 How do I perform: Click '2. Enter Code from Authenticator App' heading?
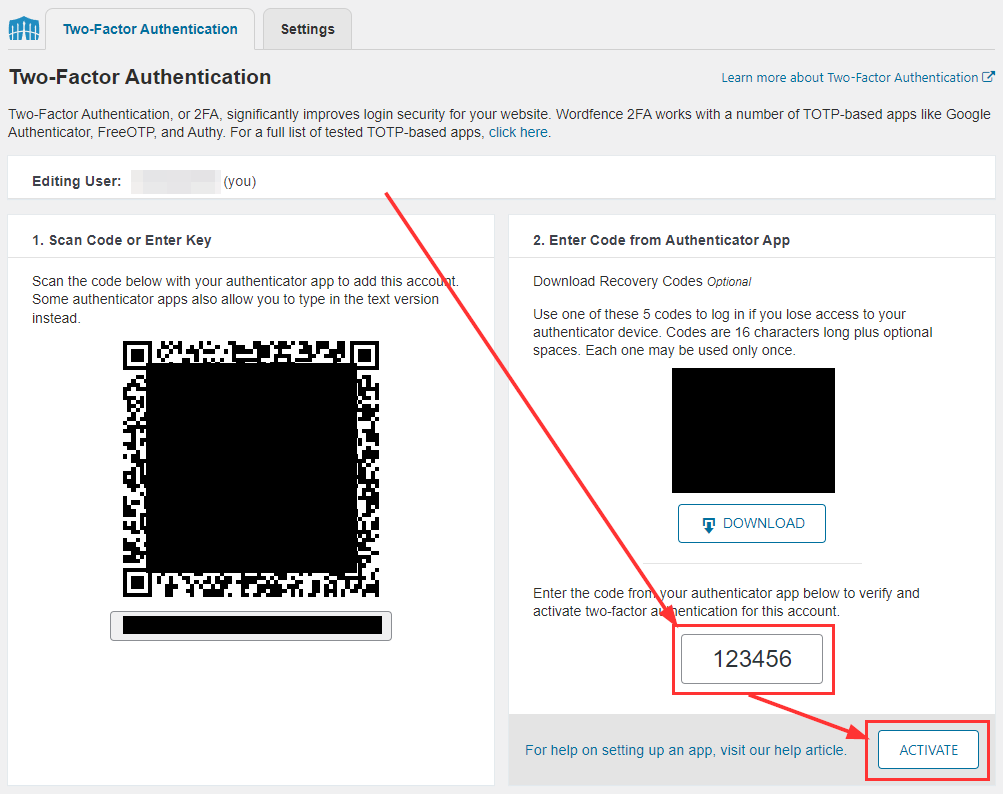[661, 240]
